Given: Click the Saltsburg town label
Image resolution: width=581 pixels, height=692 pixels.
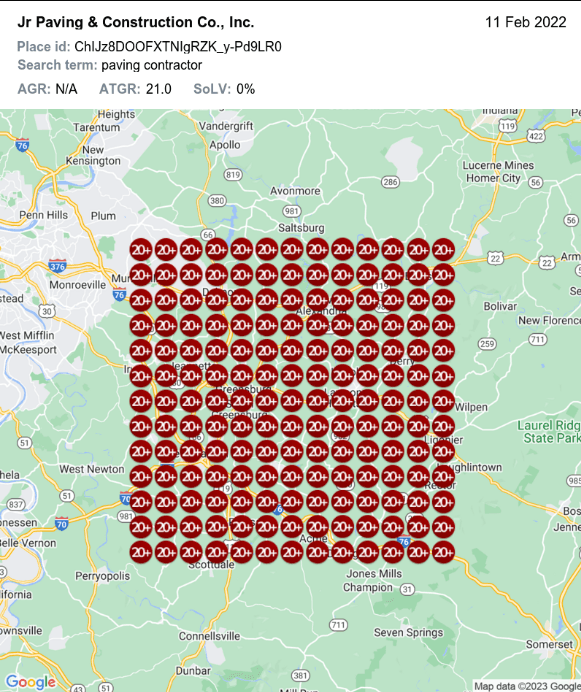Looking at the screenshot, I should 301,228.
